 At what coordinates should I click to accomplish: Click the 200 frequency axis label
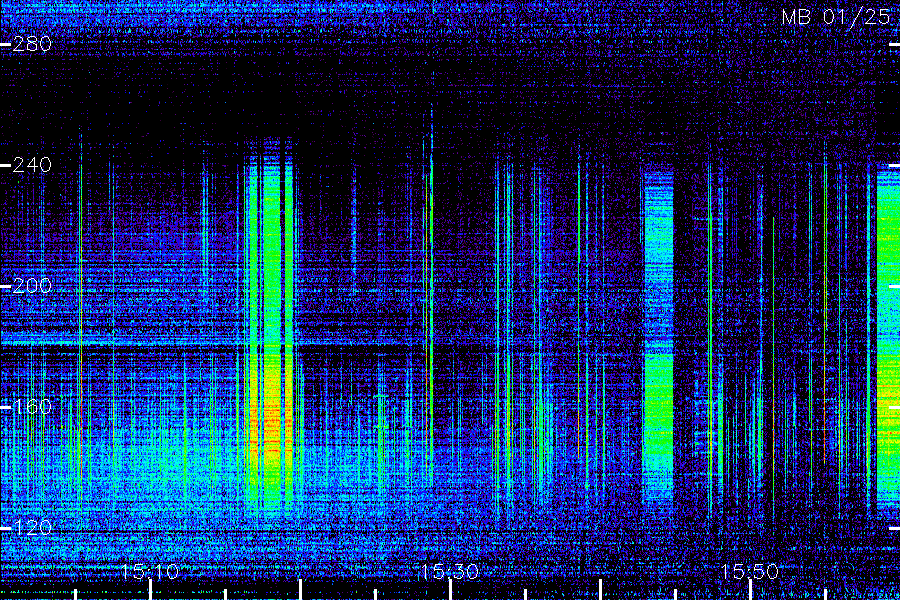[x=32, y=286]
